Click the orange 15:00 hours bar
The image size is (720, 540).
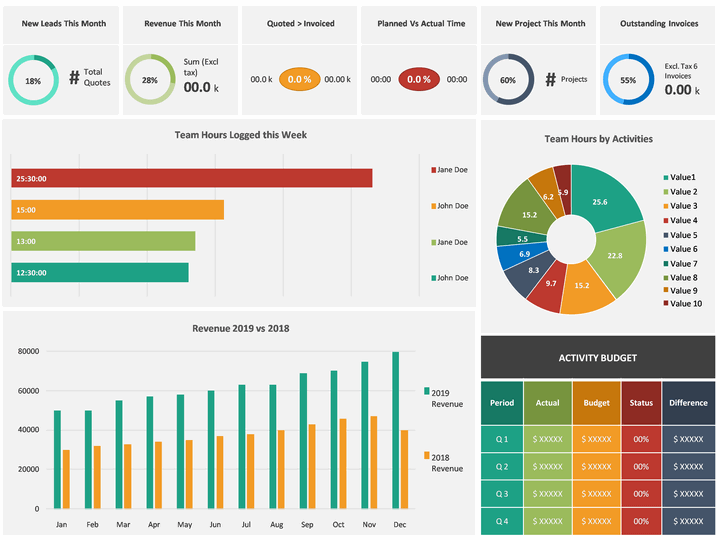[118, 210]
